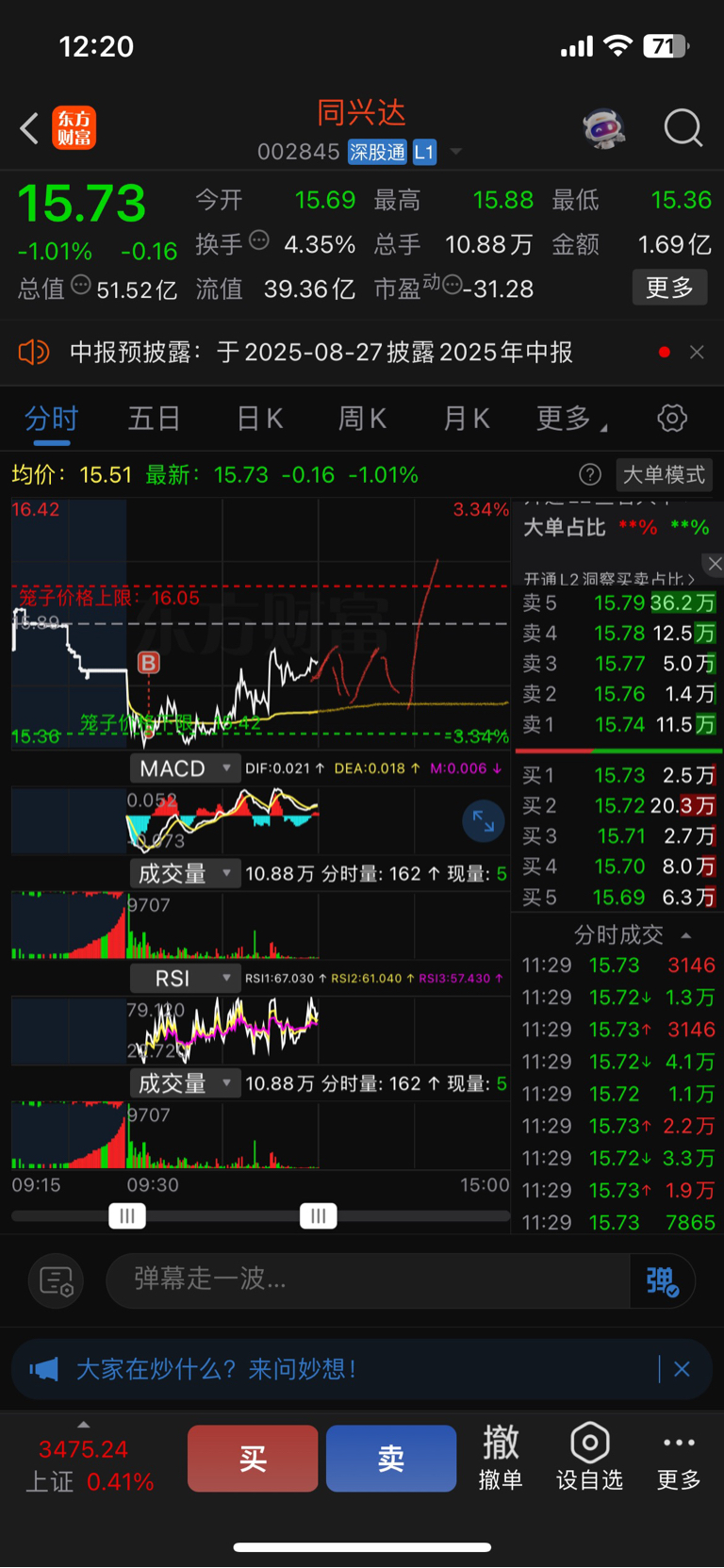
Task: Tap the red B buy marker on chart
Action: (148, 663)
